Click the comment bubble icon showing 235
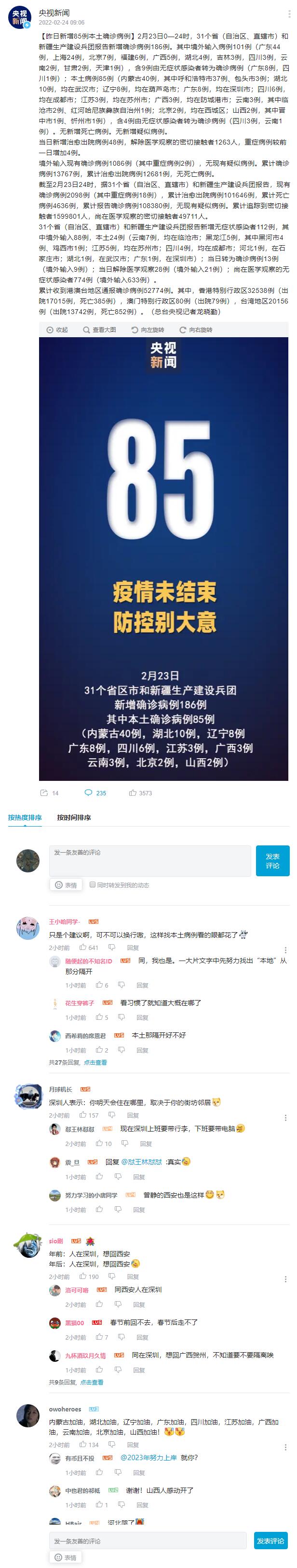Image resolution: width=297 pixels, height=1568 pixels. pyautogui.click(x=95, y=792)
